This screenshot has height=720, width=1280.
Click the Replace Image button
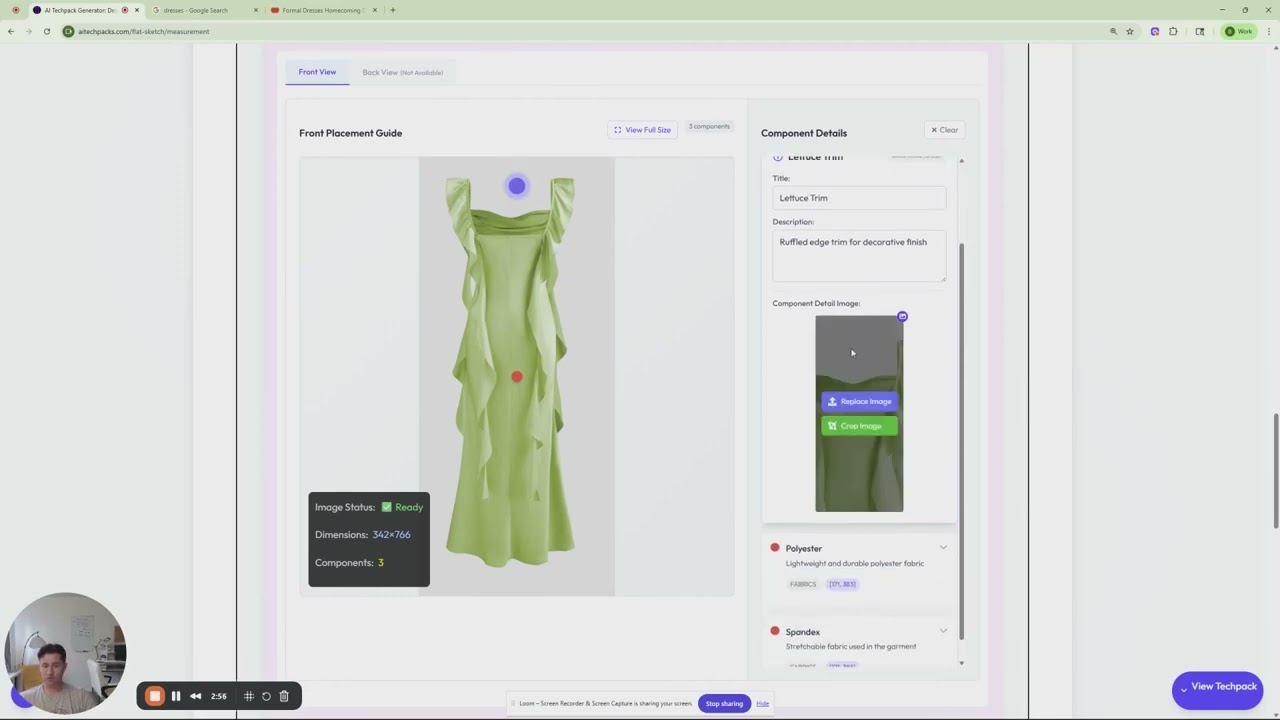pos(859,401)
